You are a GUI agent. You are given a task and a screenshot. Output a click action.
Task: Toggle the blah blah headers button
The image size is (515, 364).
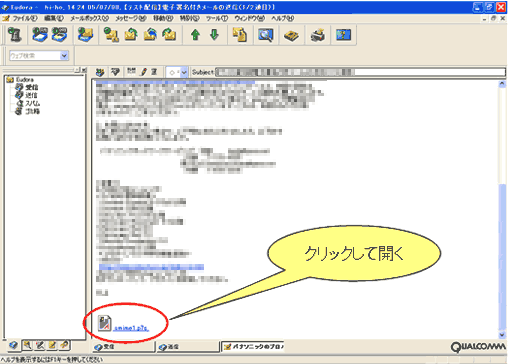tap(131, 71)
